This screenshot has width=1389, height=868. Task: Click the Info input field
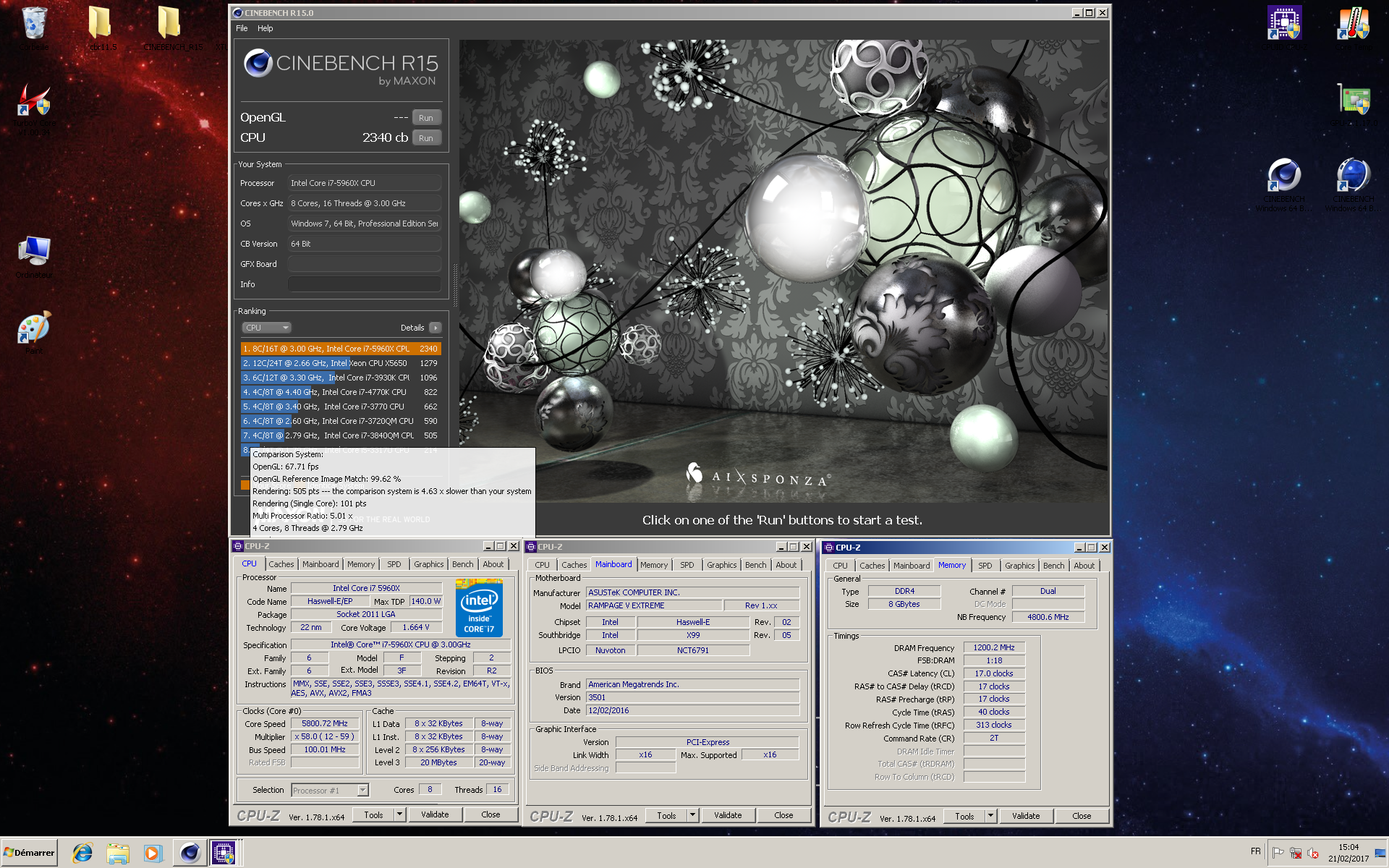pos(365,284)
